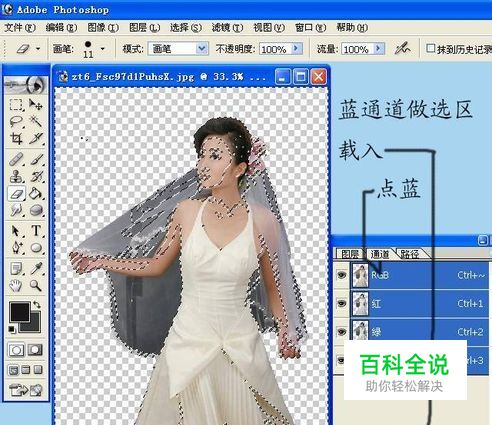Check 抹到历史记录 checkbox
The height and width of the screenshot is (425, 492).
click(430, 49)
